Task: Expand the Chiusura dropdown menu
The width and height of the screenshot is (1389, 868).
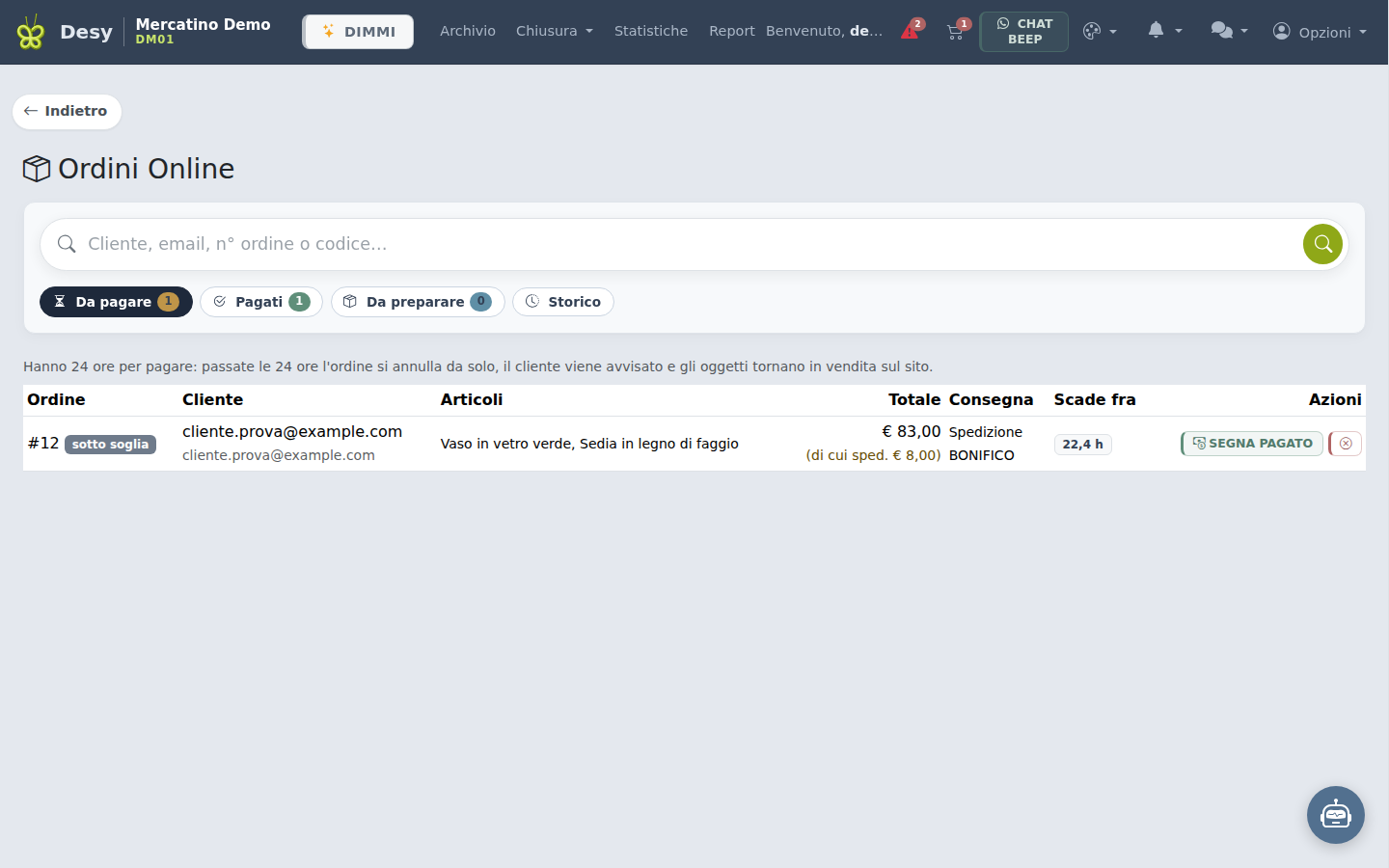Action: pos(555,31)
